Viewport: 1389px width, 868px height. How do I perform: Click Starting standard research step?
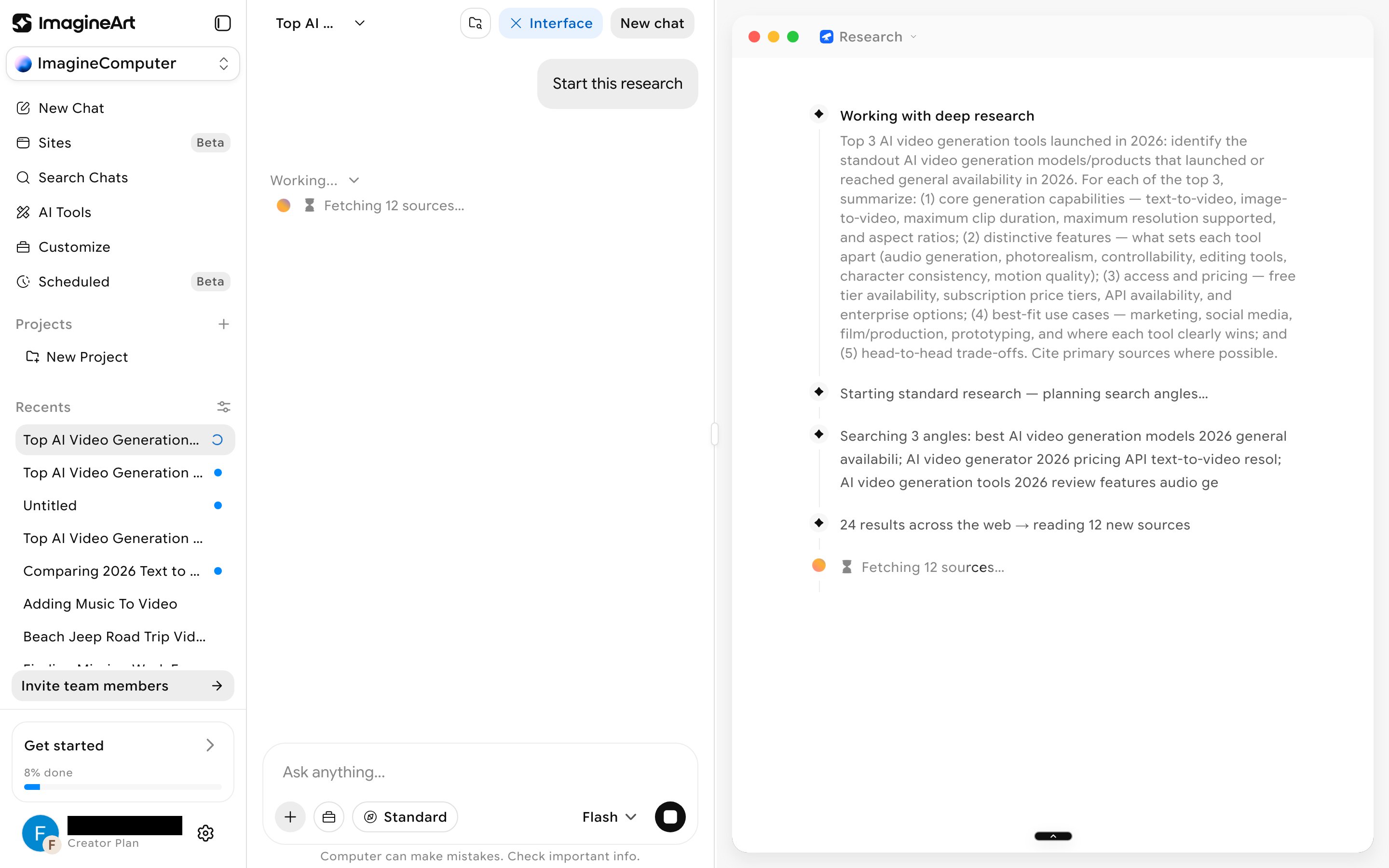click(1023, 394)
